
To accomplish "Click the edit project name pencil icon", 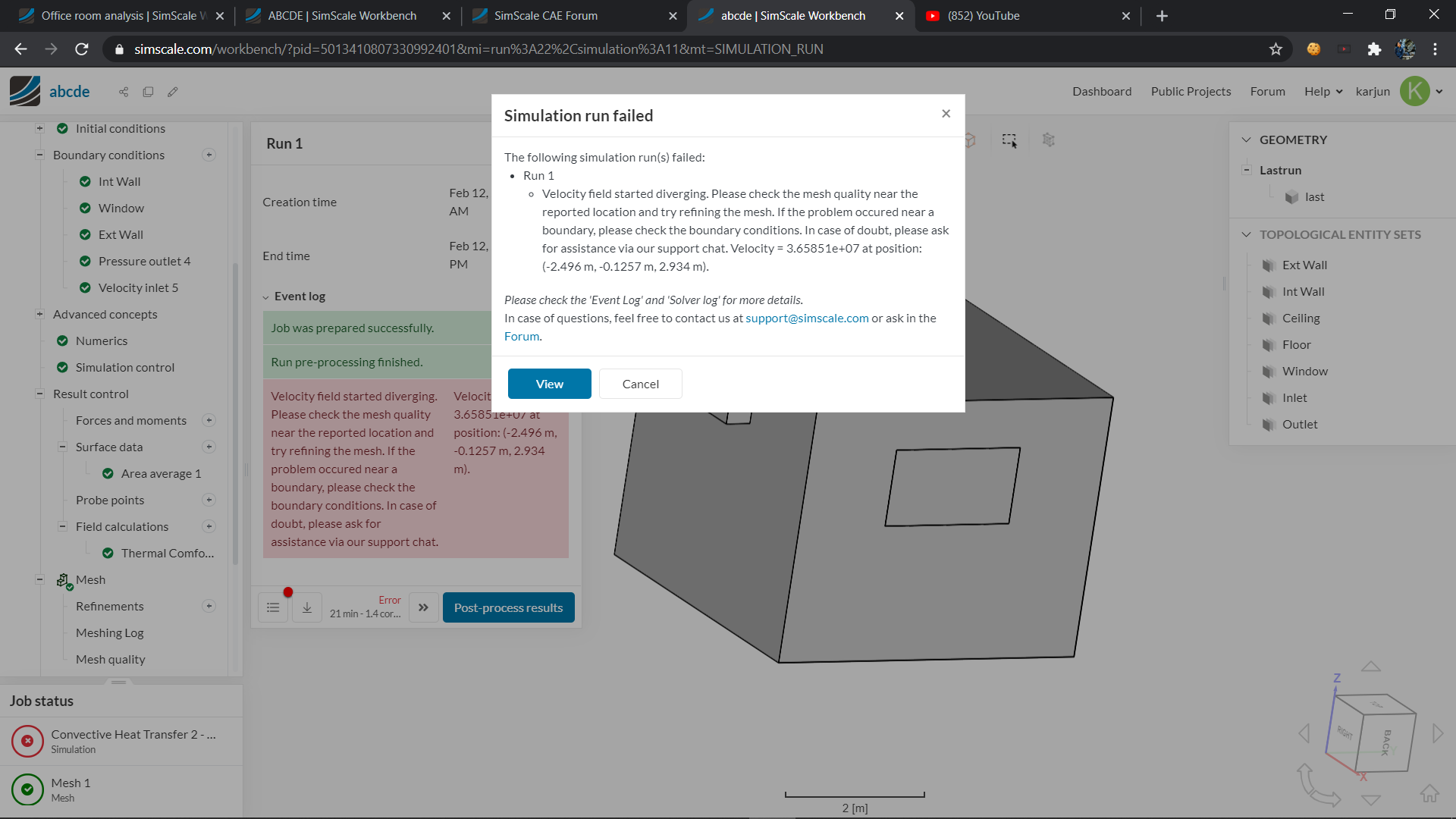I will (173, 92).
